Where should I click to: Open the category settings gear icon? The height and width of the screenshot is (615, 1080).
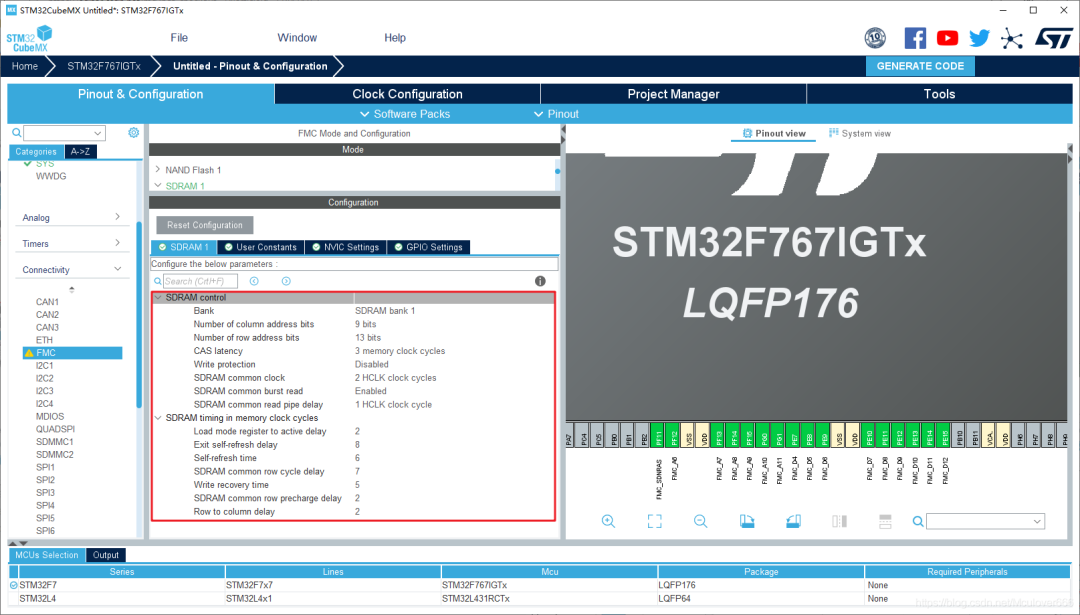pyautogui.click(x=134, y=132)
